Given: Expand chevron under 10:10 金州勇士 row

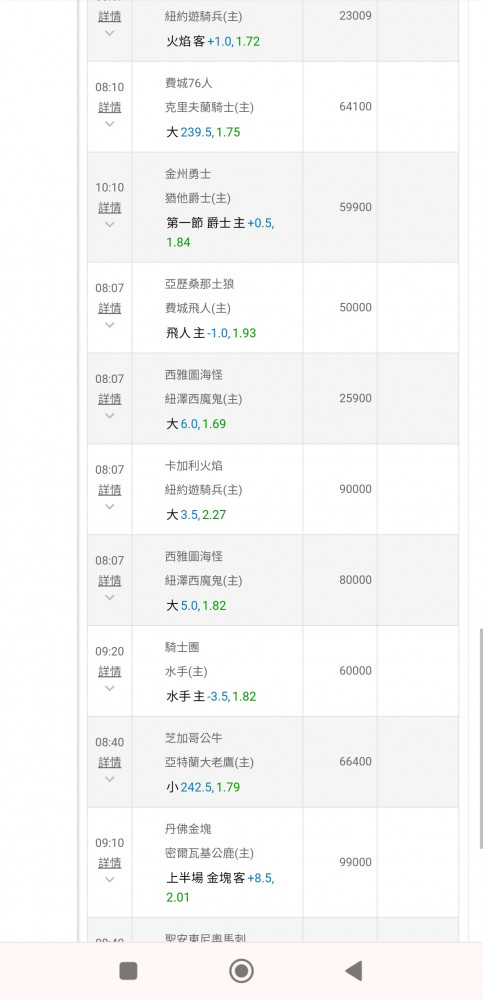Looking at the screenshot, I should [x=110, y=224].
